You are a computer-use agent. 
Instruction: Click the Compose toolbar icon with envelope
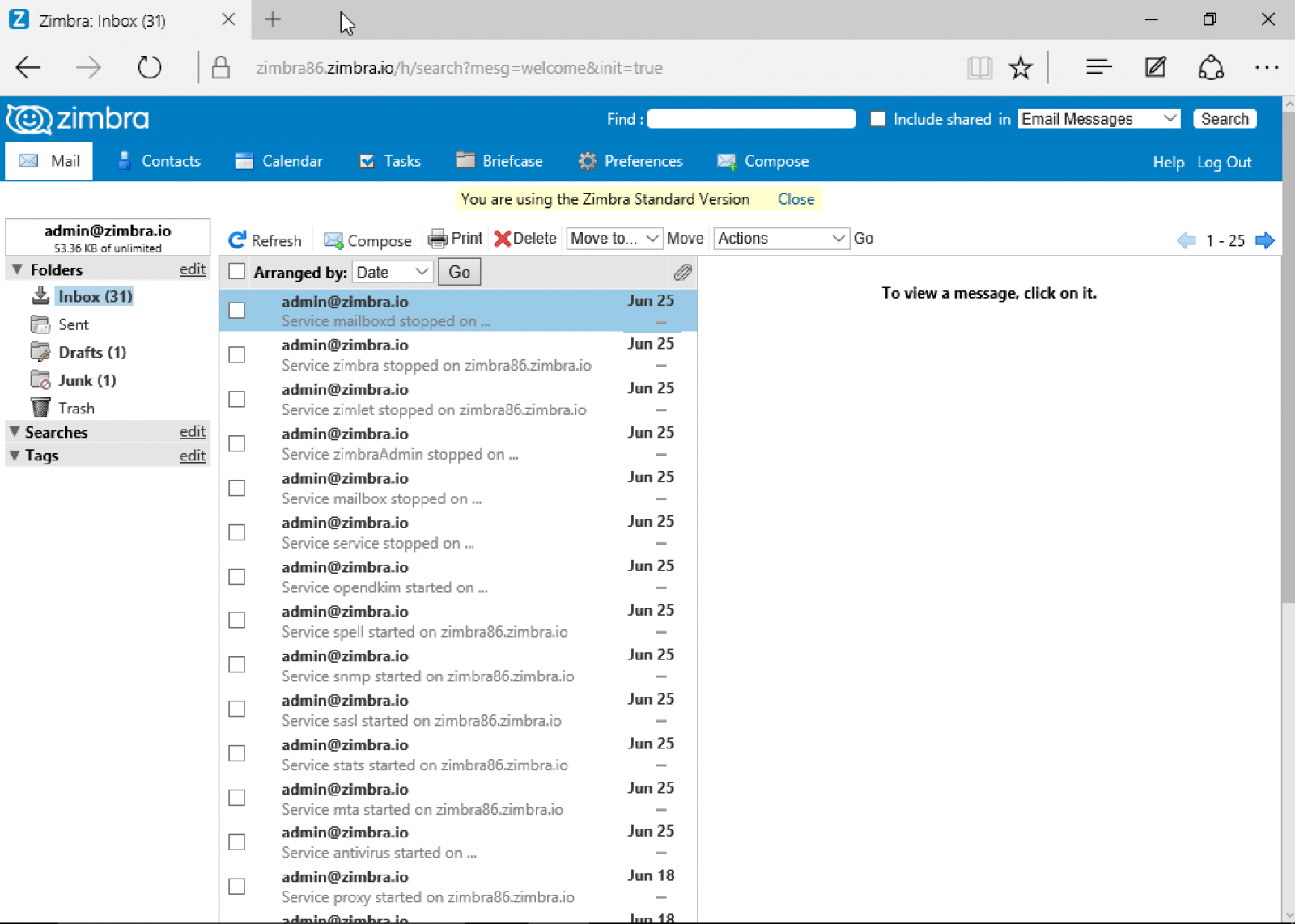[333, 240]
